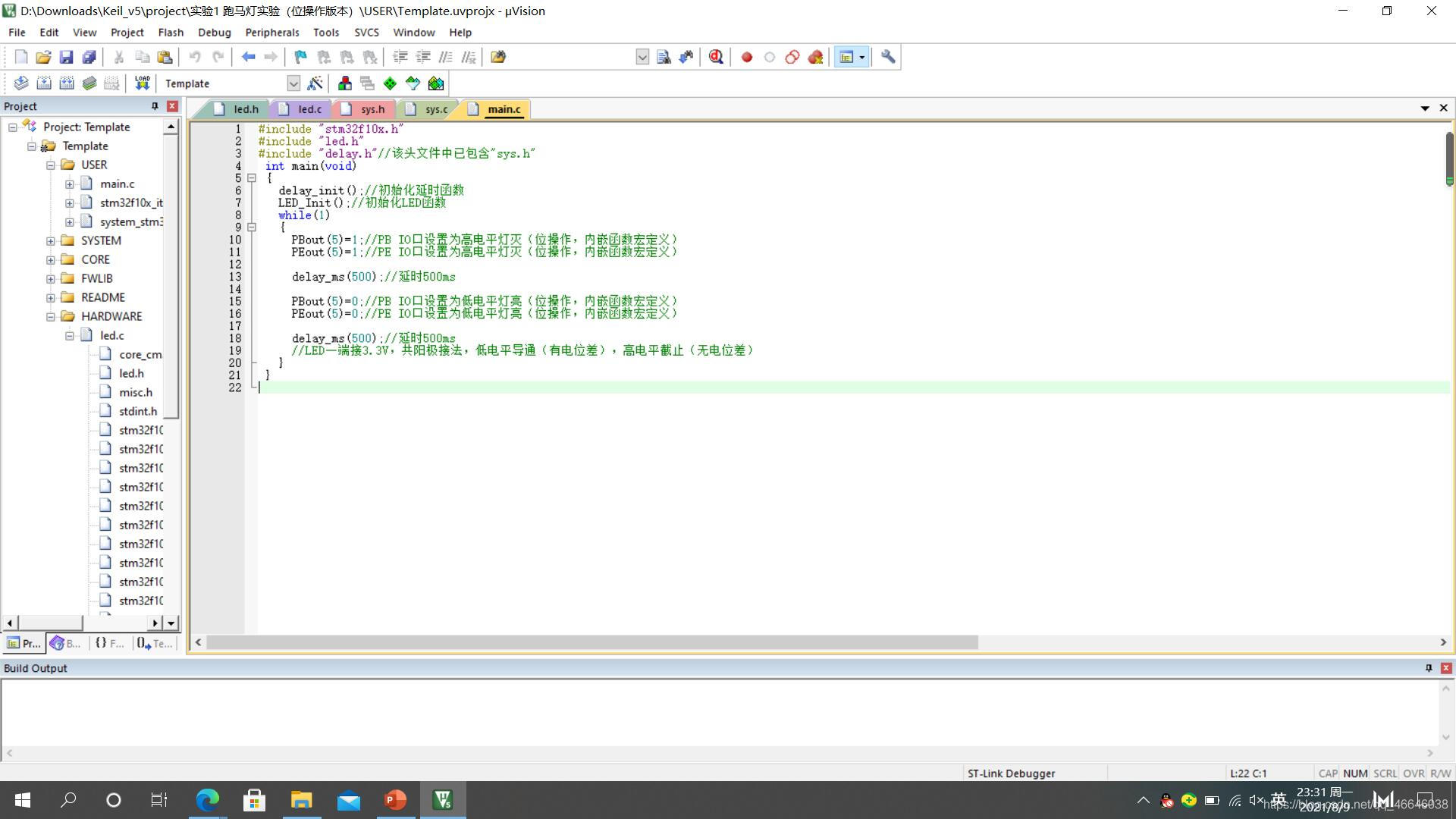This screenshot has height=819, width=1456.
Task: Open File Explorer from the taskbar
Action: coord(301,800)
